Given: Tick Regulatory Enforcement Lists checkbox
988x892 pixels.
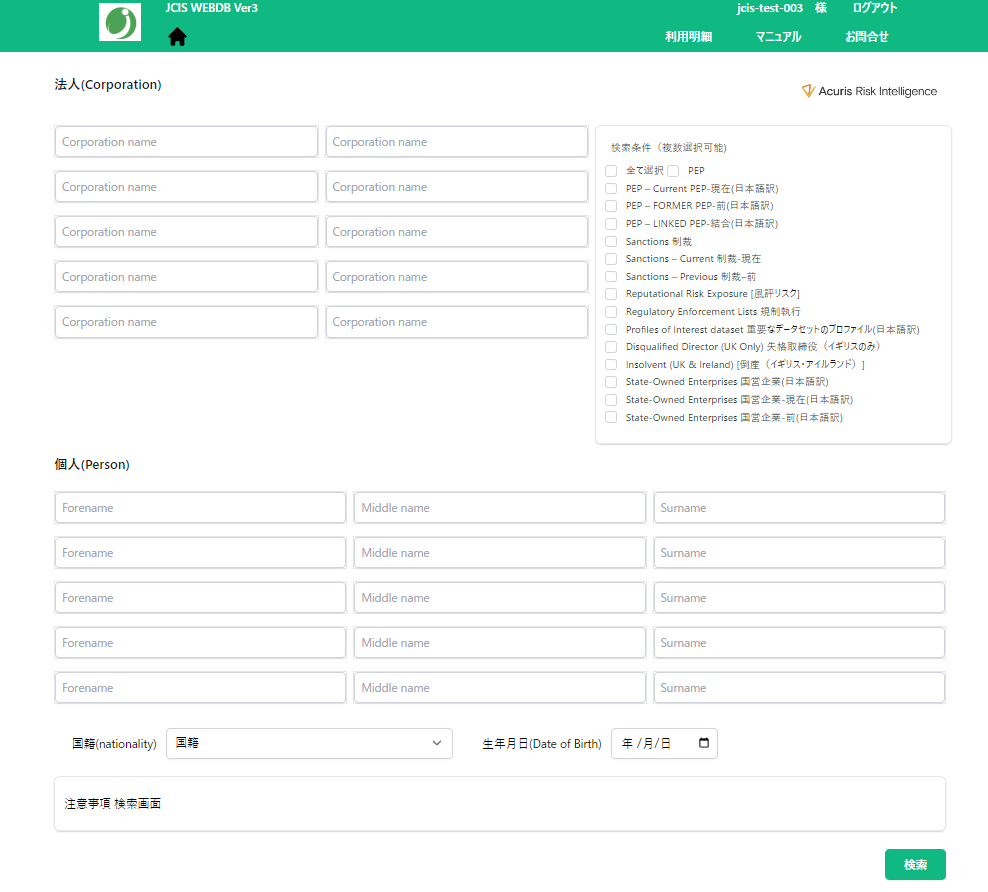Looking at the screenshot, I should [x=611, y=312].
